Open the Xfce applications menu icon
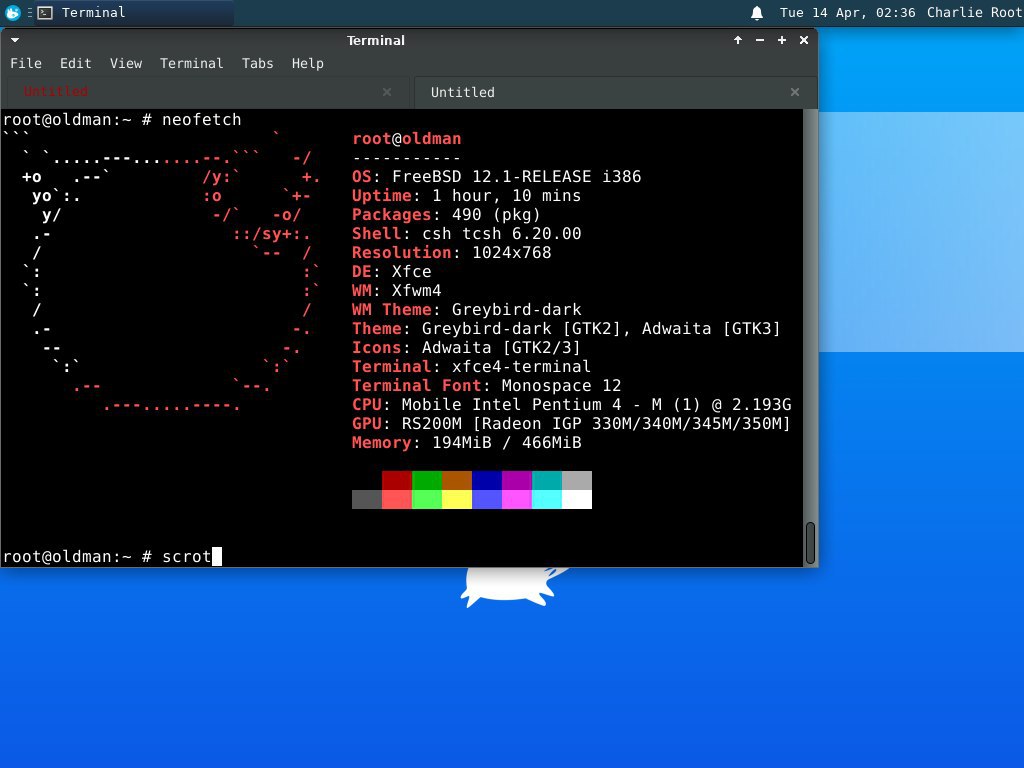The image size is (1024, 768). point(12,12)
